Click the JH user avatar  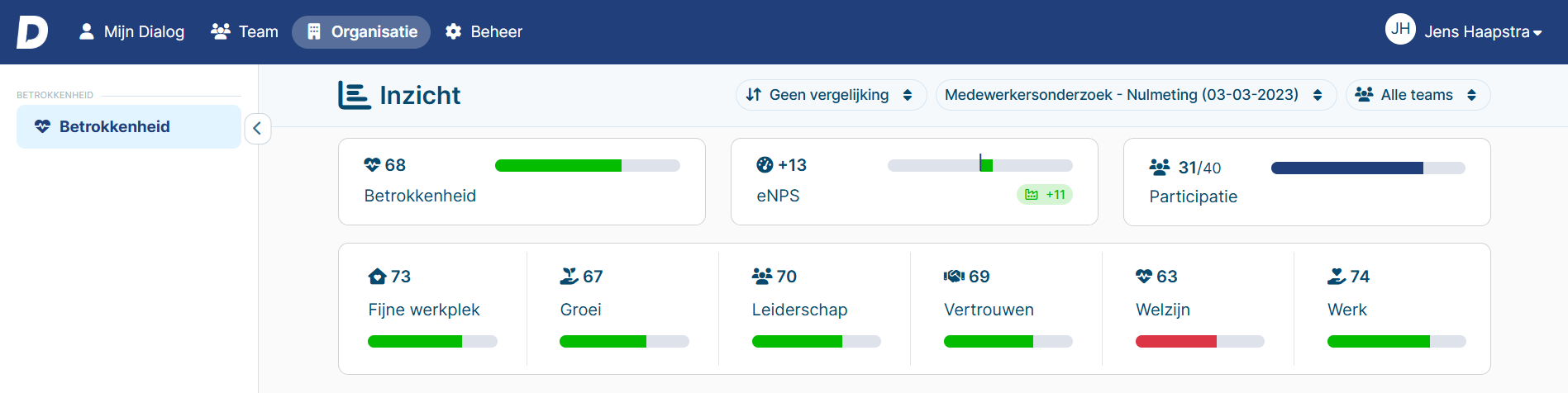1400,29
